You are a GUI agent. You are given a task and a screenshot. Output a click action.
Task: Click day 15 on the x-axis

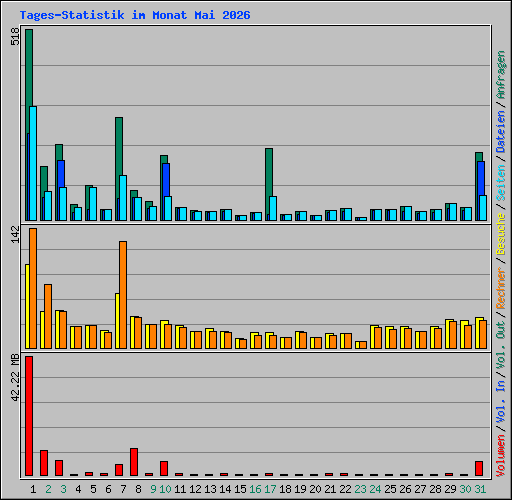(240, 489)
